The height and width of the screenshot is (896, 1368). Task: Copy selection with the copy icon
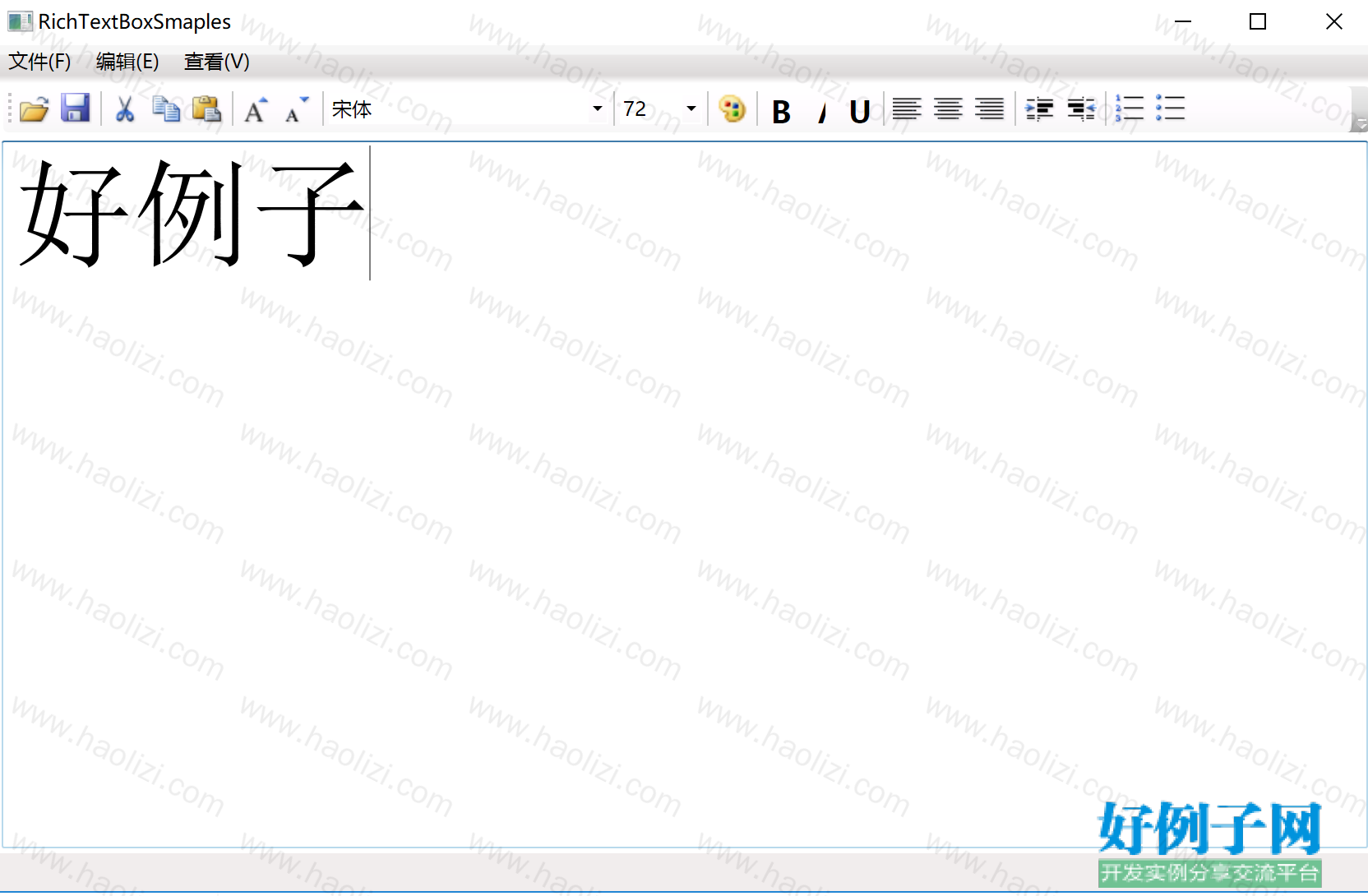pyautogui.click(x=166, y=109)
